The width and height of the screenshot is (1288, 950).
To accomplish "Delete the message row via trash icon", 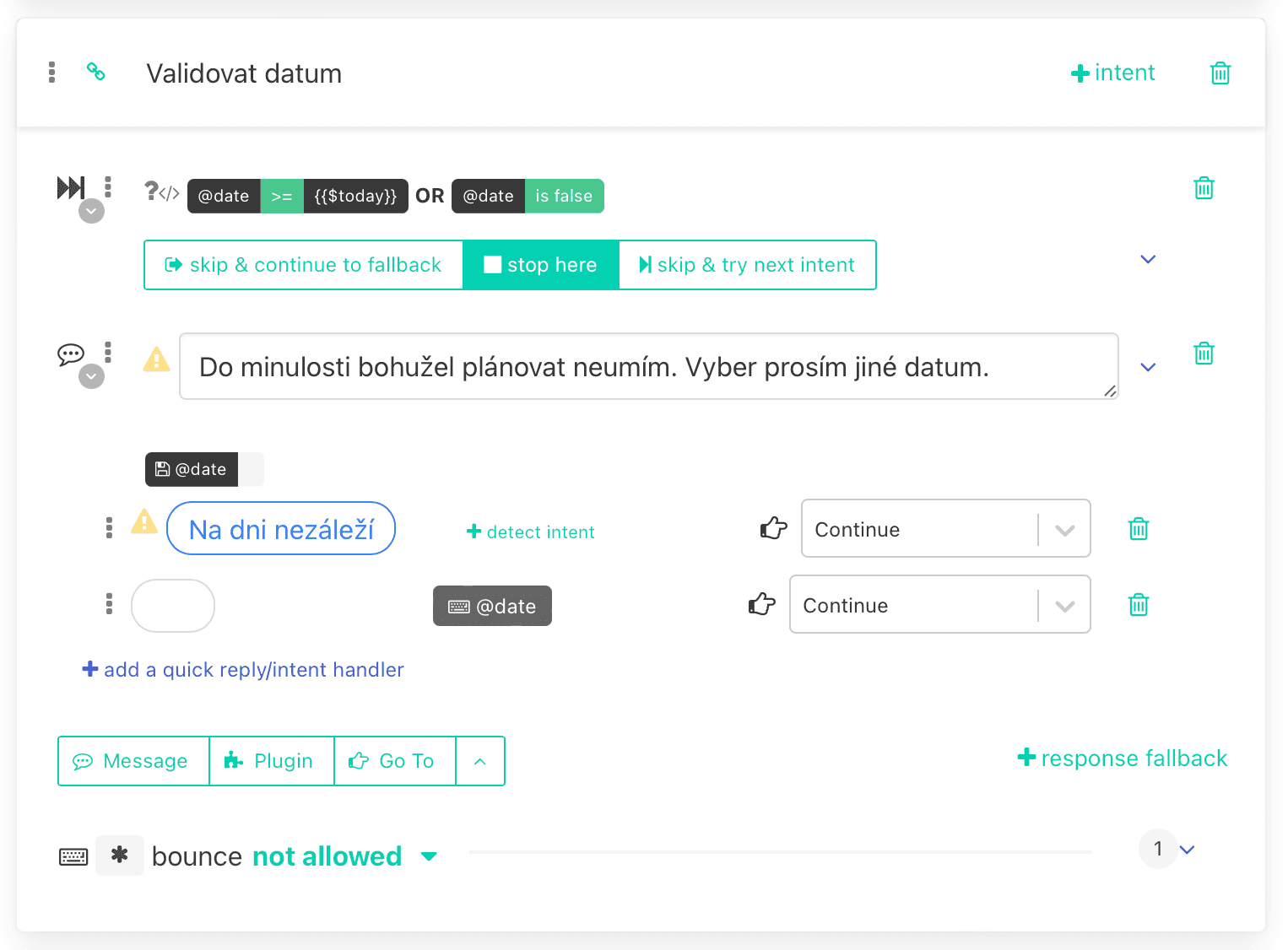I will tap(1204, 354).
